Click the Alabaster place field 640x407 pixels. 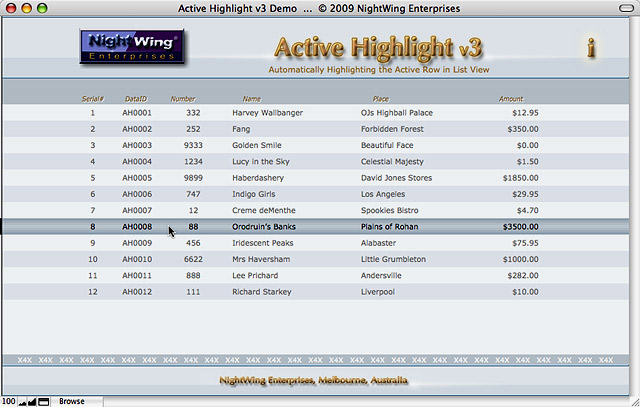tap(378, 243)
